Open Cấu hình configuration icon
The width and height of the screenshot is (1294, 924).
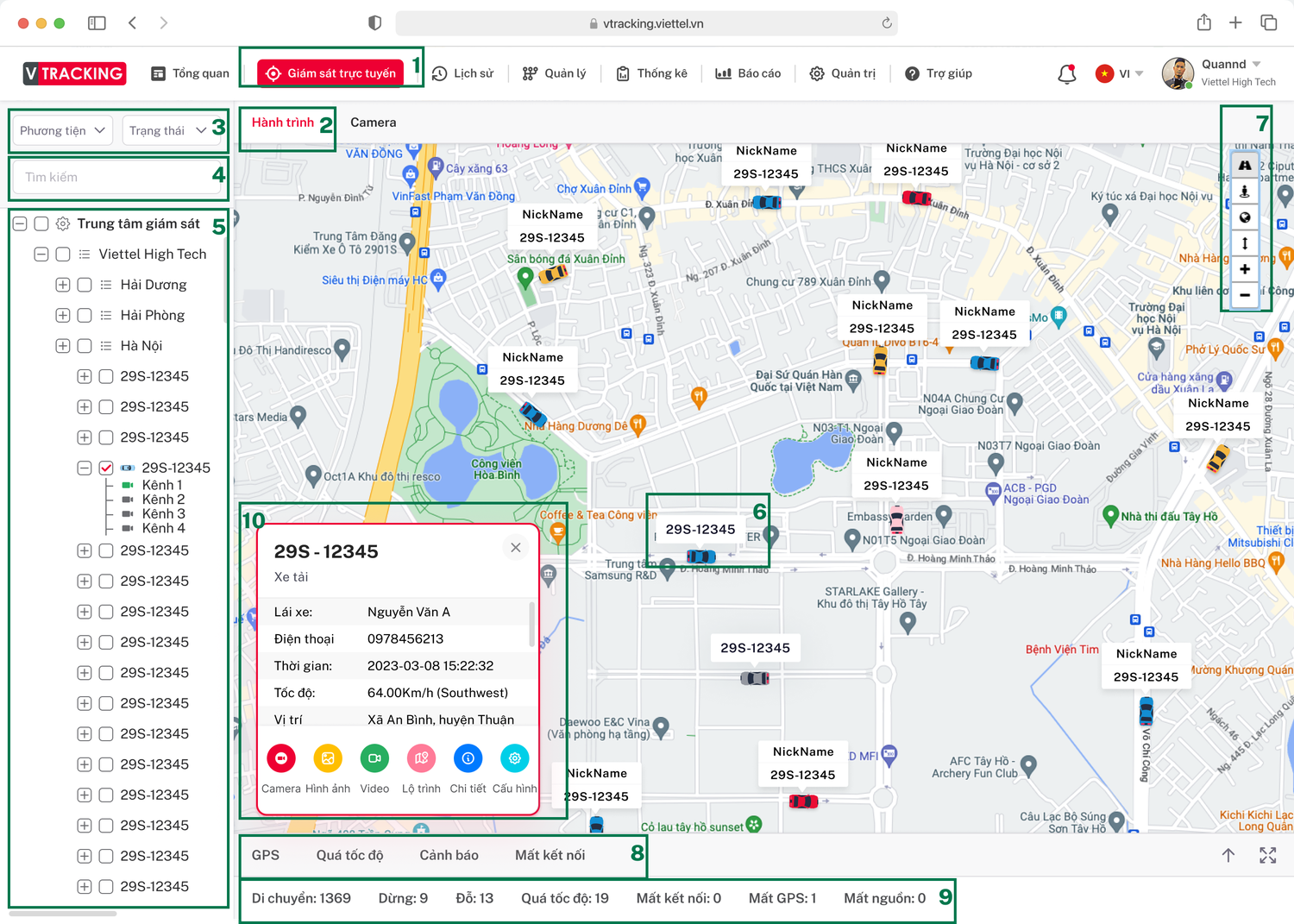click(x=514, y=758)
